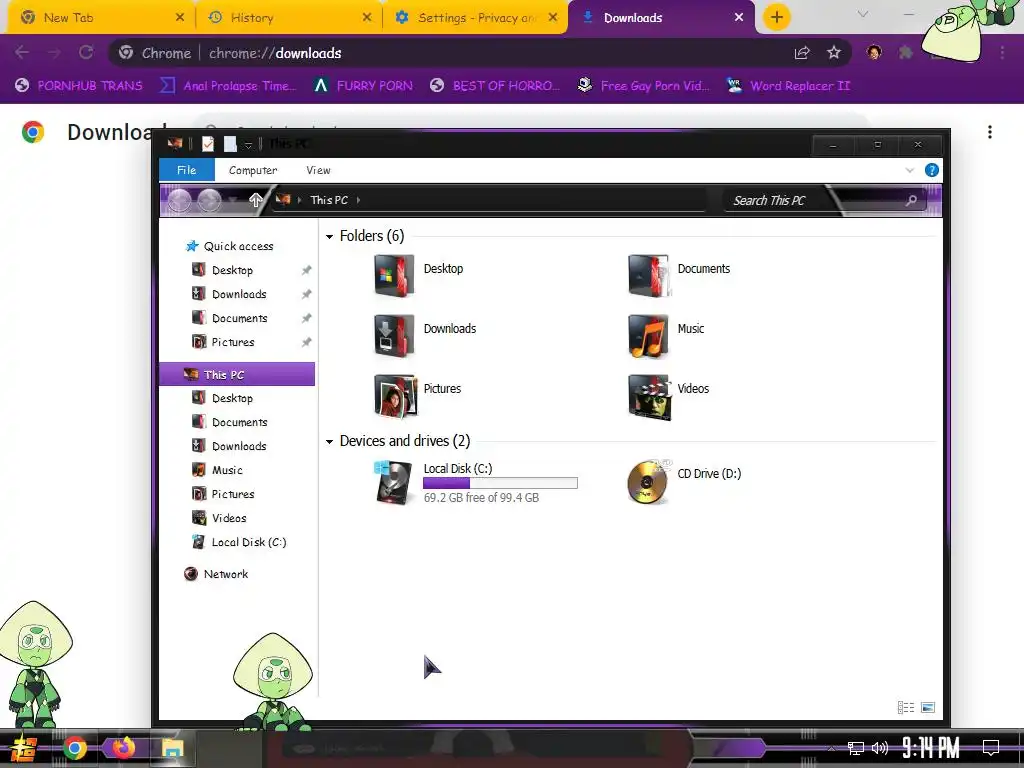Open the Downloads folder icon in Folders

tap(394, 336)
